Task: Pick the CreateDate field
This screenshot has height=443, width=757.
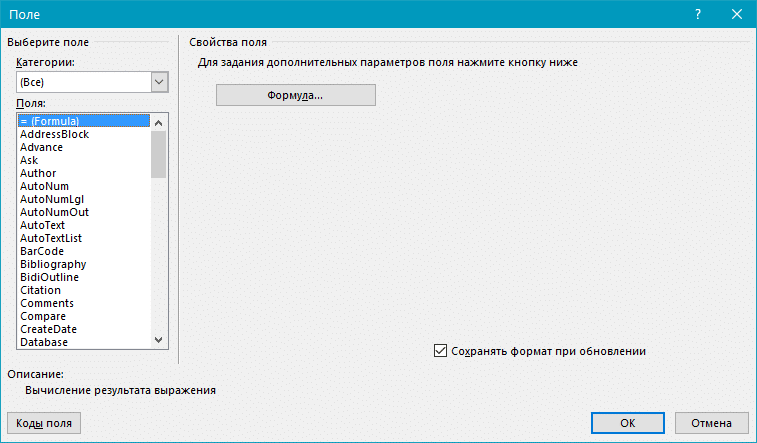Action: pyautogui.click(x=48, y=329)
